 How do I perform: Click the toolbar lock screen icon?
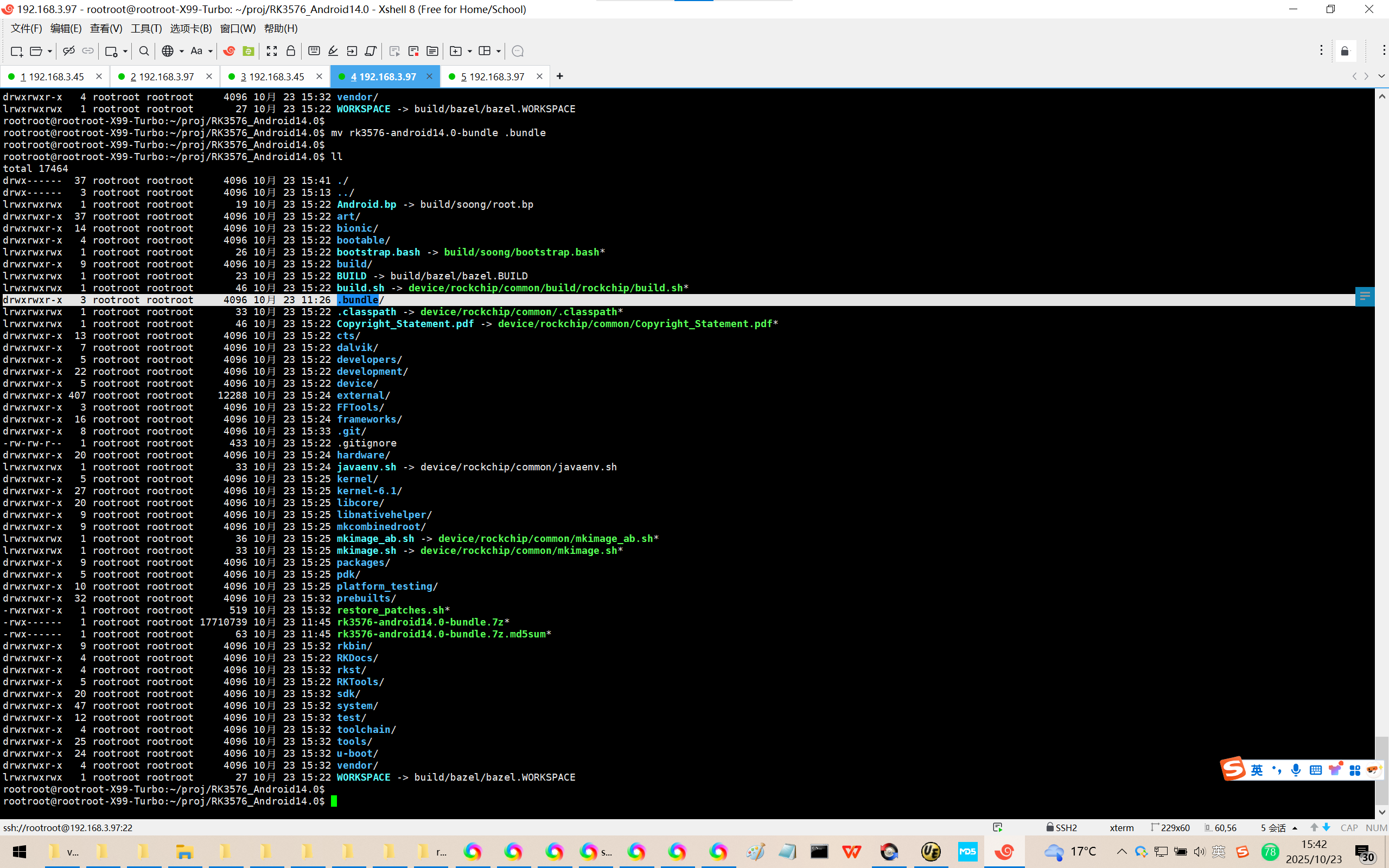290,51
